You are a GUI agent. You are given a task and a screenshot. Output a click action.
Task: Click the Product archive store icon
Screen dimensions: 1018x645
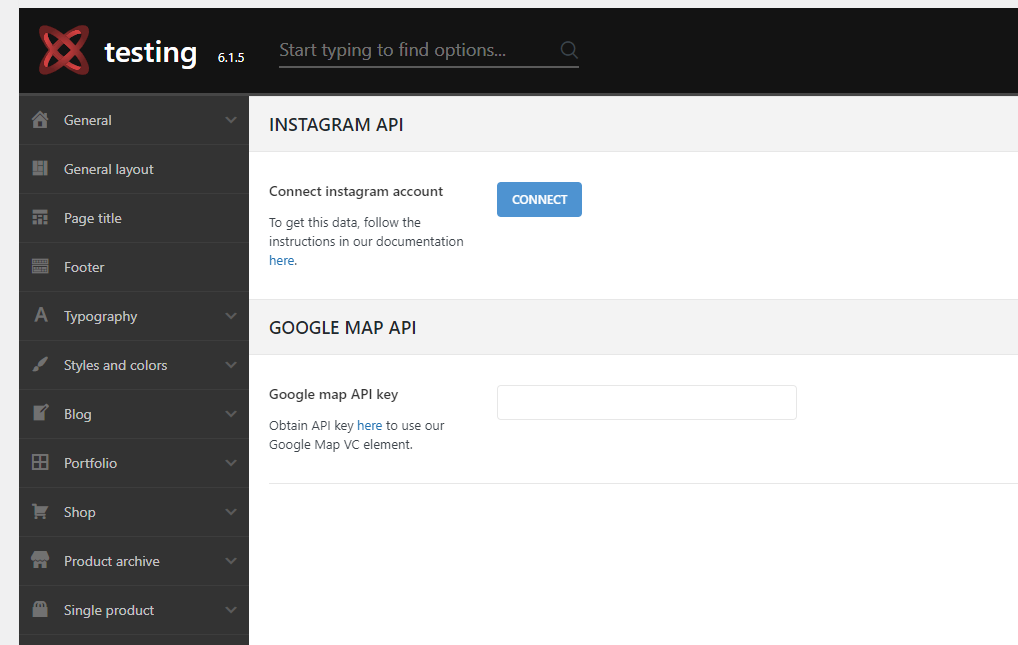click(x=40, y=560)
